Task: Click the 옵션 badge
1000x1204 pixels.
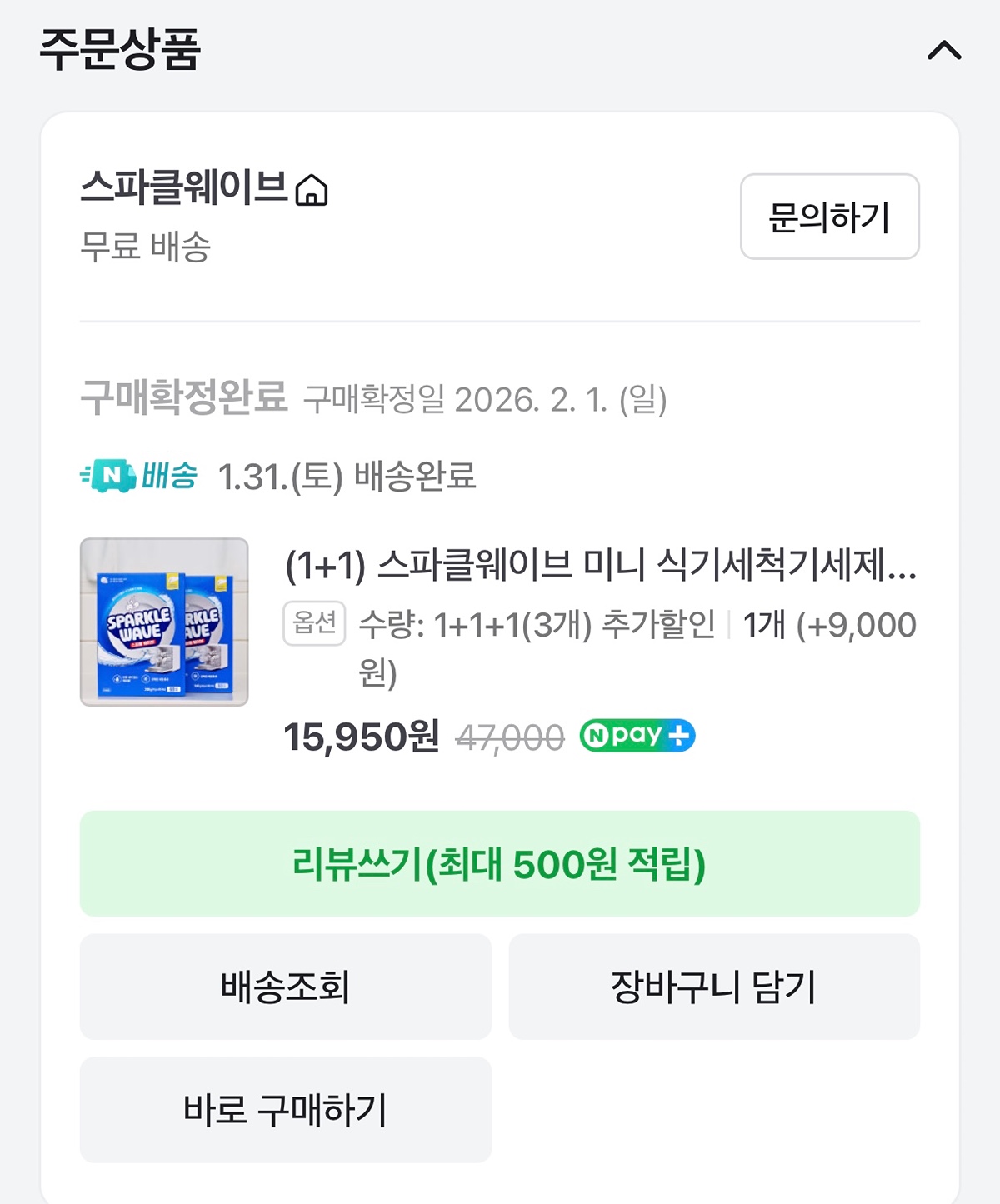Action: coord(314,623)
